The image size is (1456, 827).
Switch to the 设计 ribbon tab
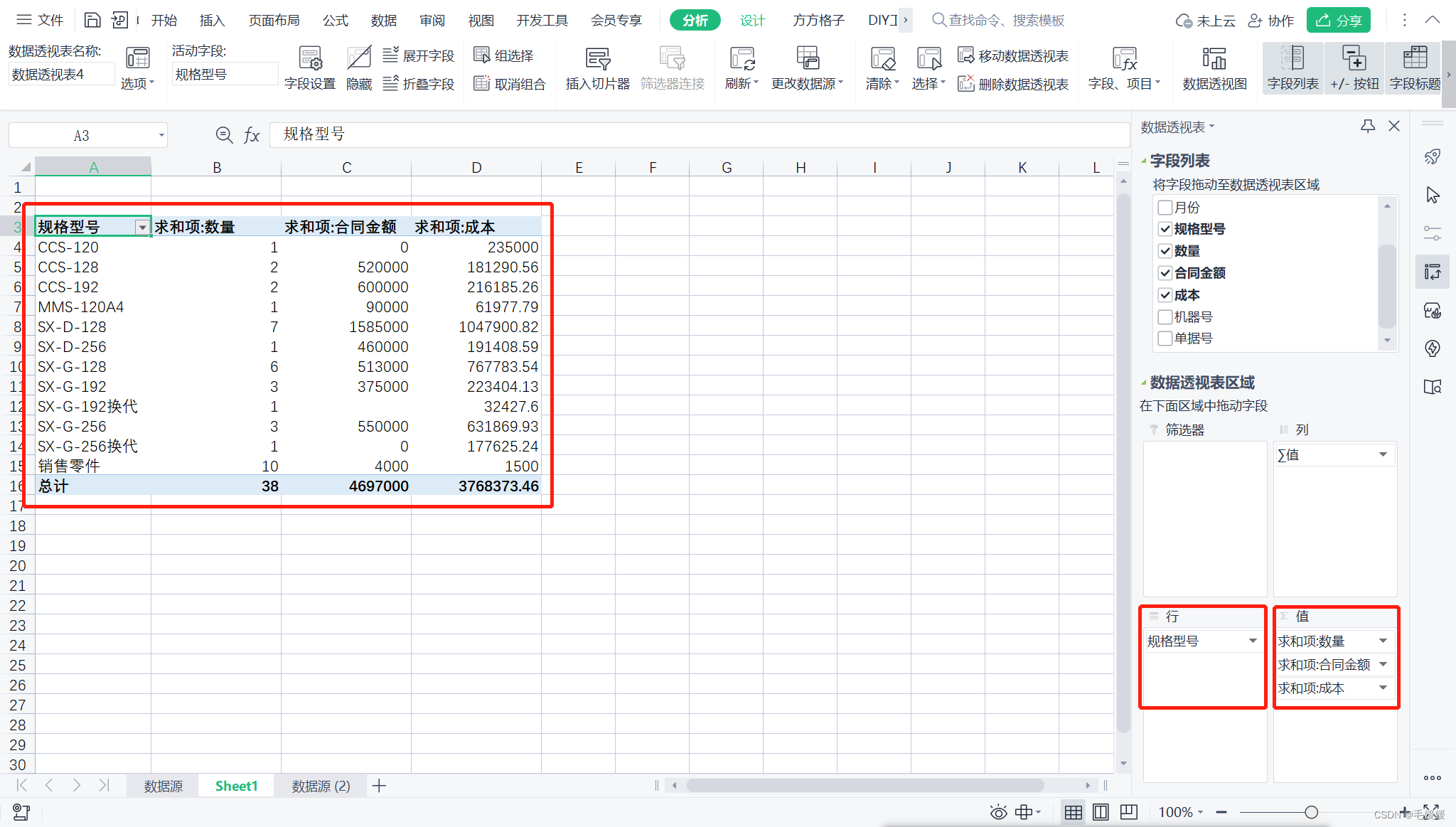[753, 21]
